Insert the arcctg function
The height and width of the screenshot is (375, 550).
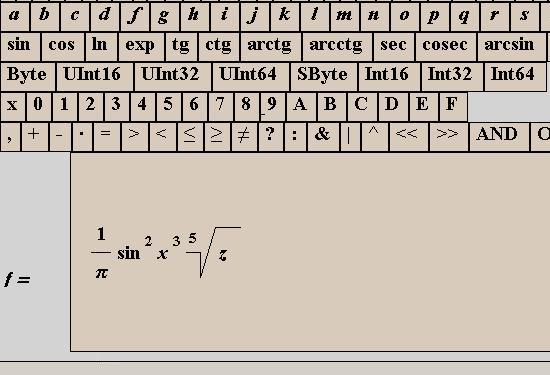click(337, 47)
